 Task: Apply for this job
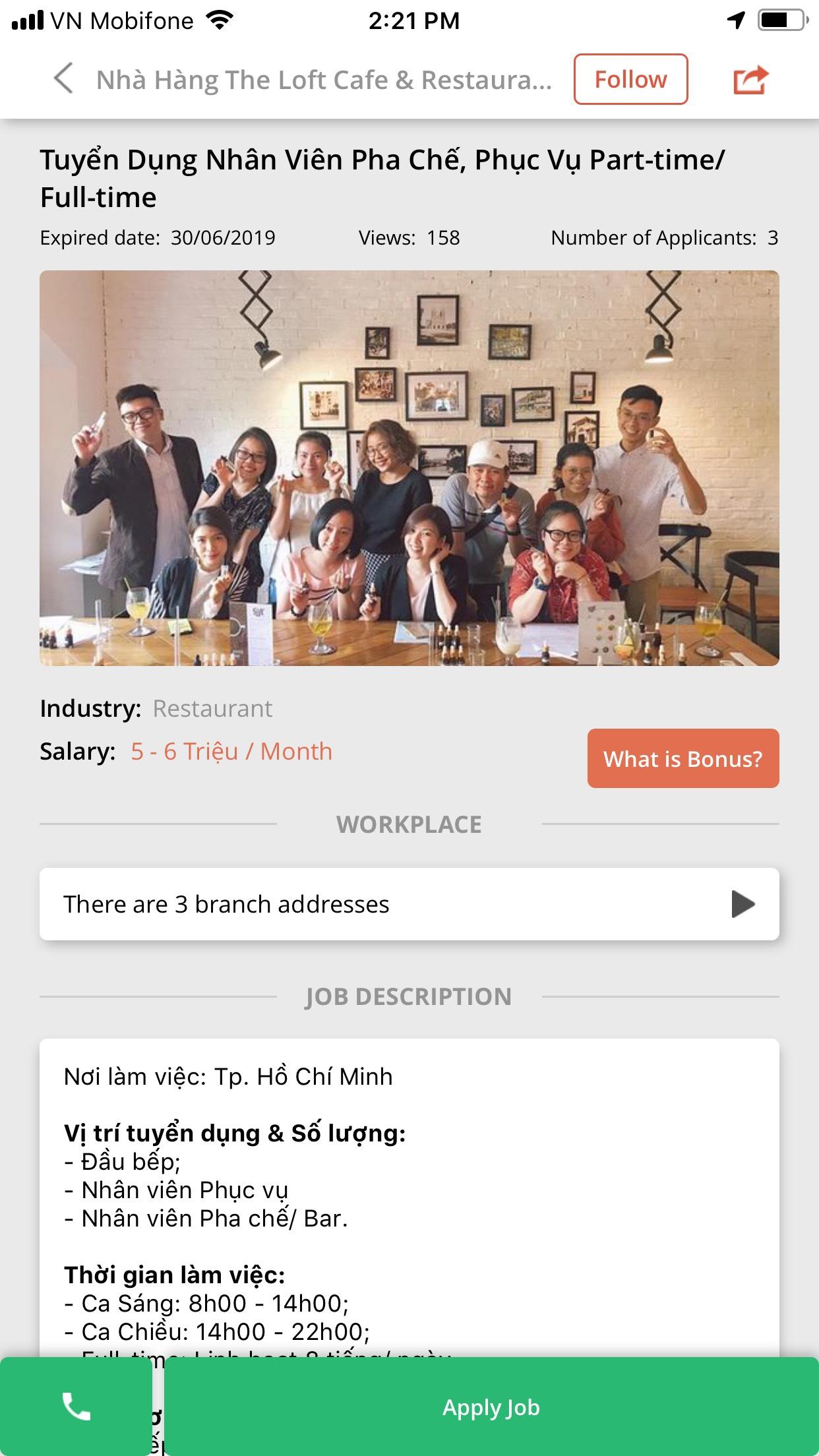pyautogui.click(x=491, y=1407)
